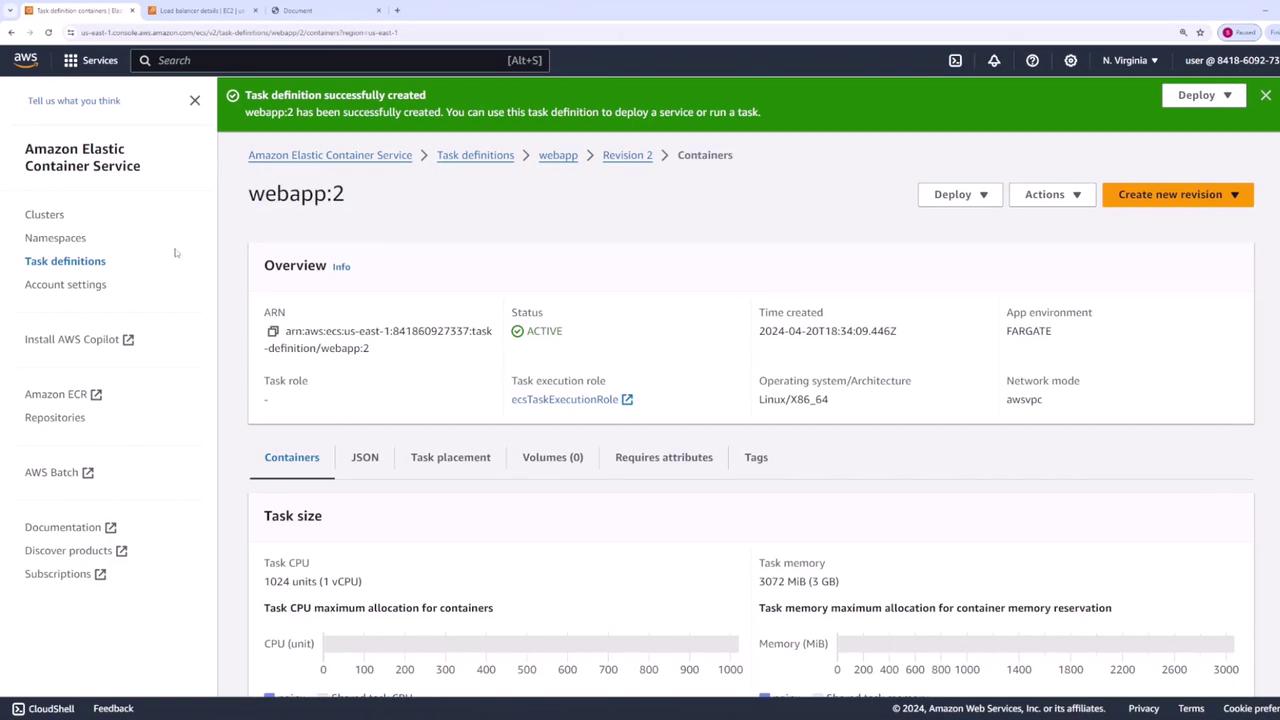Click the CPU (unit) allocation bar
Image resolution: width=1280 pixels, height=720 pixels.
(x=531, y=644)
